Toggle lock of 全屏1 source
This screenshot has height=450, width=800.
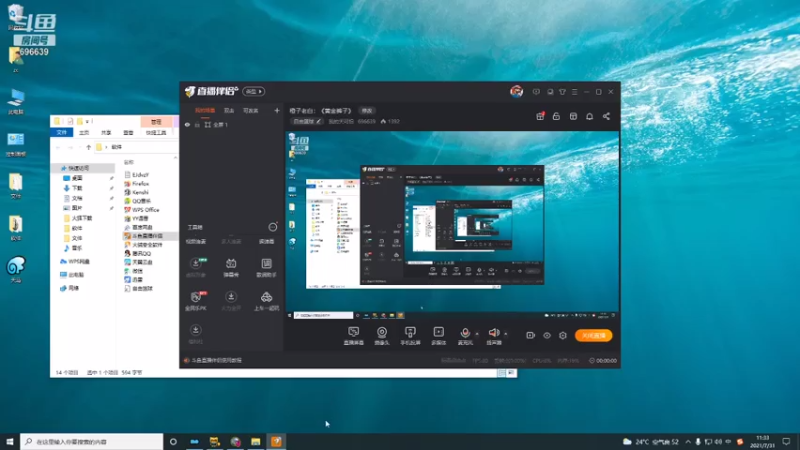[x=197, y=125]
